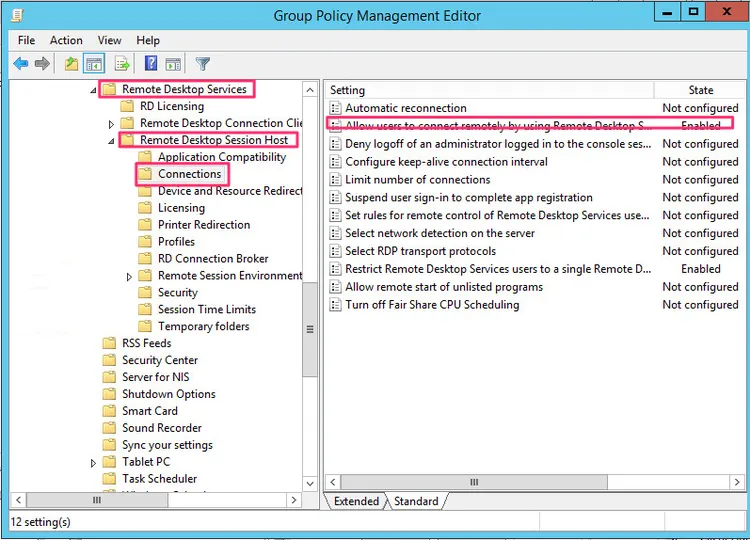750x540 pixels.
Task: Toggle the Show/Hide Action Pane icon
Action: point(173,64)
